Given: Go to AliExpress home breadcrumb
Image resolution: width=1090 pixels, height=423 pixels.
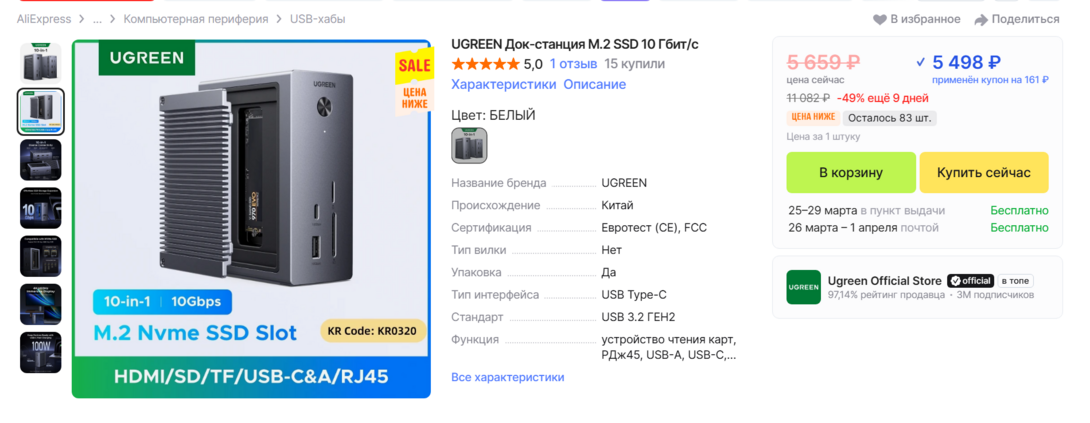Looking at the screenshot, I should click(44, 19).
